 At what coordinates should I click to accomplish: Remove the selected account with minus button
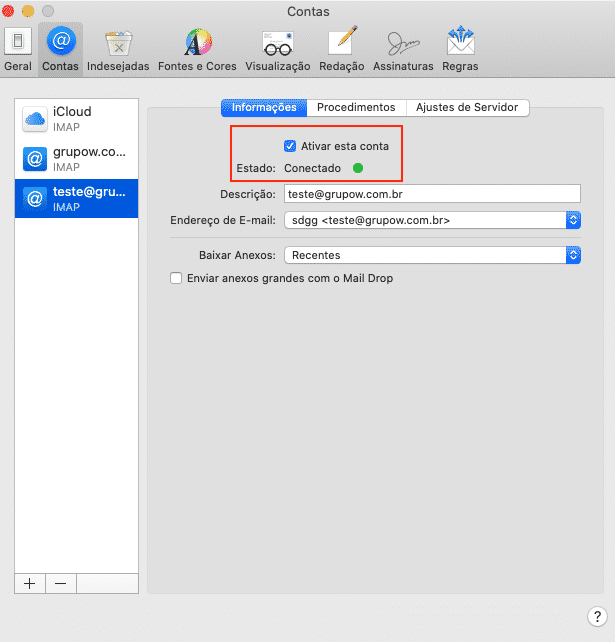click(x=61, y=583)
